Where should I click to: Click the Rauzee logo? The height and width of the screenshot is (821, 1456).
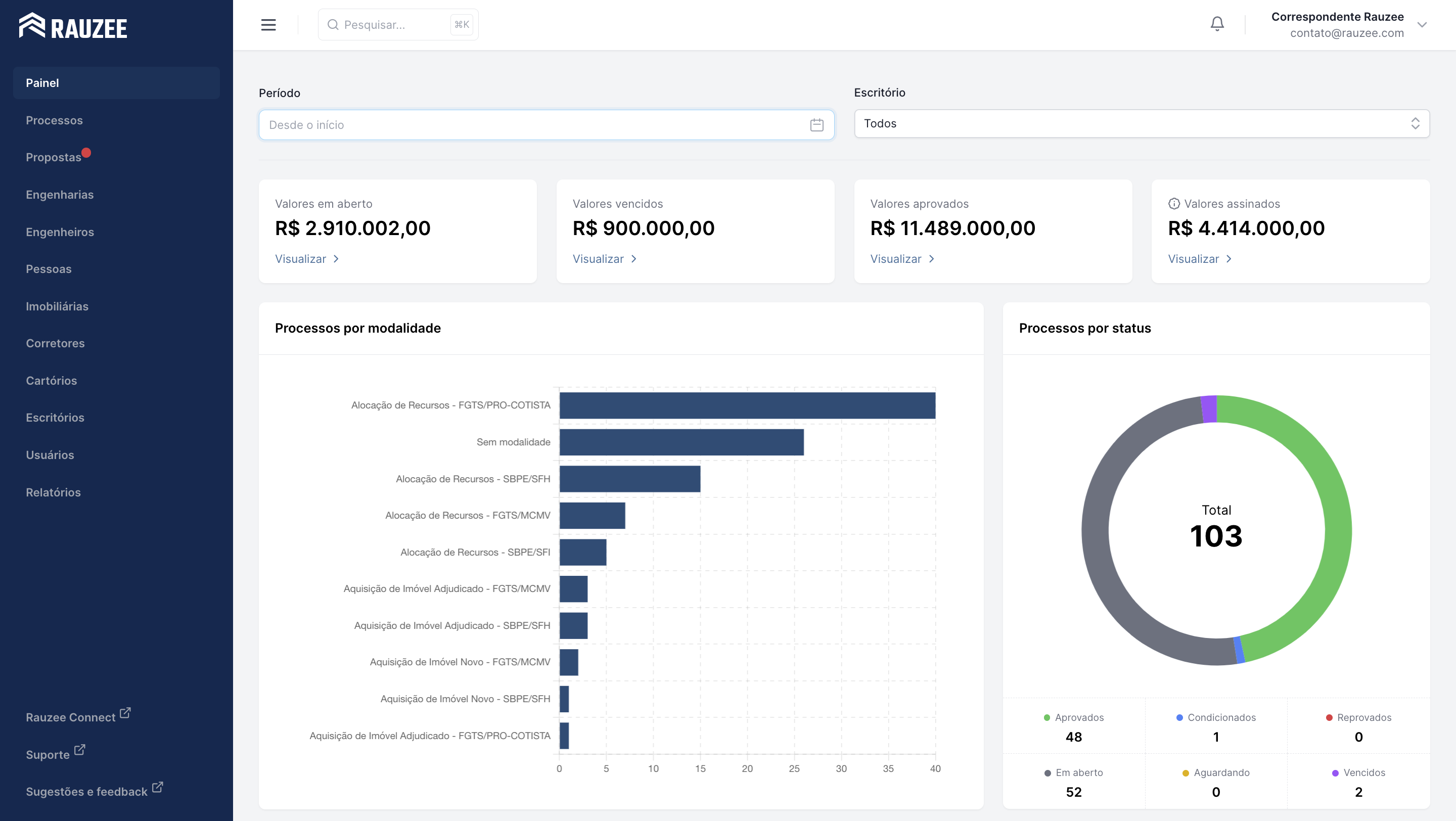(73, 26)
